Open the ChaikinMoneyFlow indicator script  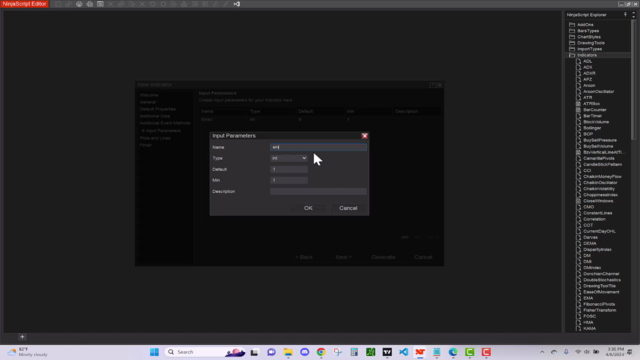602,177
